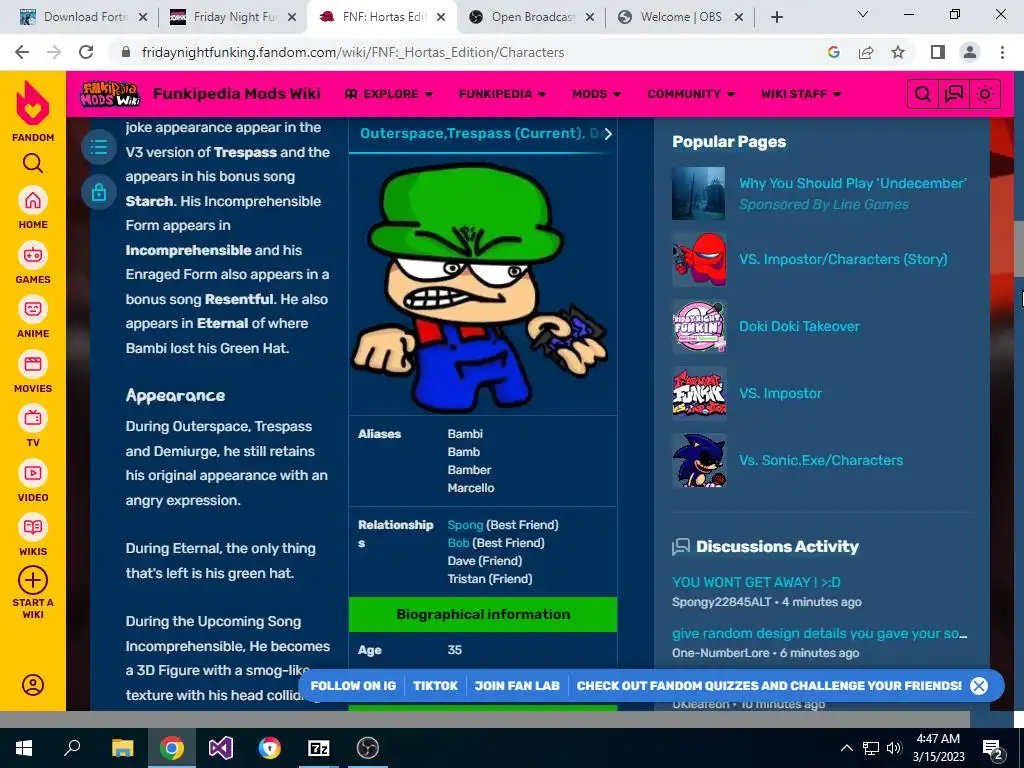
Task: Bookmark this page with the star icon
Action: tap(899, 52)
